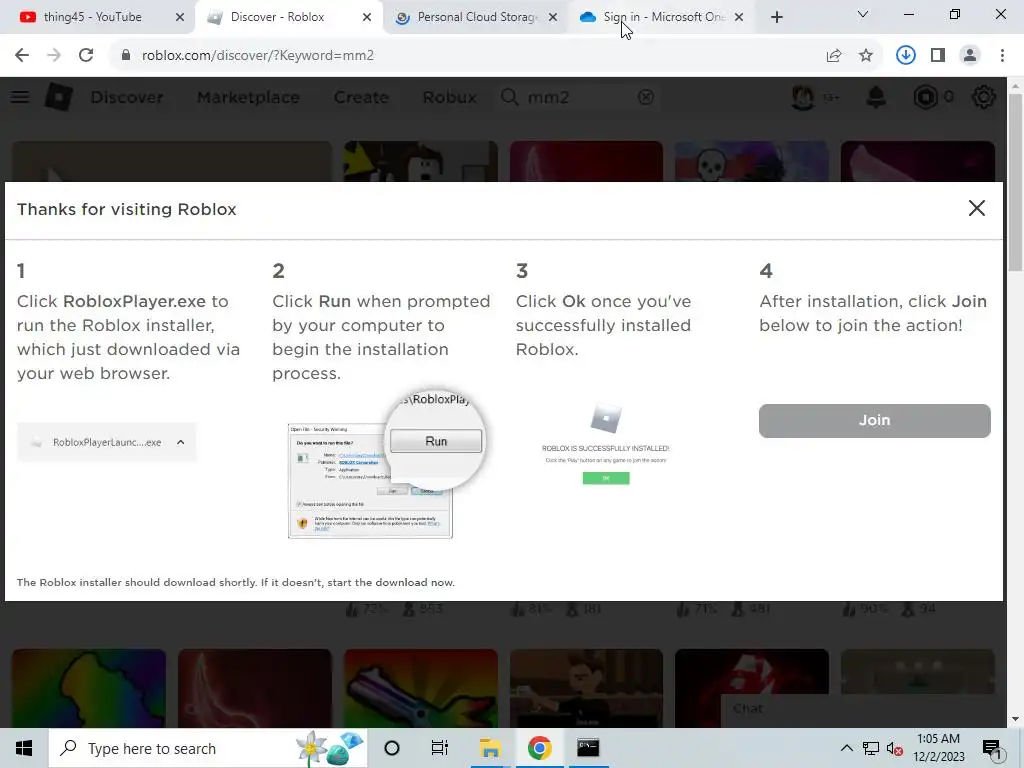The image size is (1024, 768).
Task: Click the Run button illustration
Action: [436, 441]
